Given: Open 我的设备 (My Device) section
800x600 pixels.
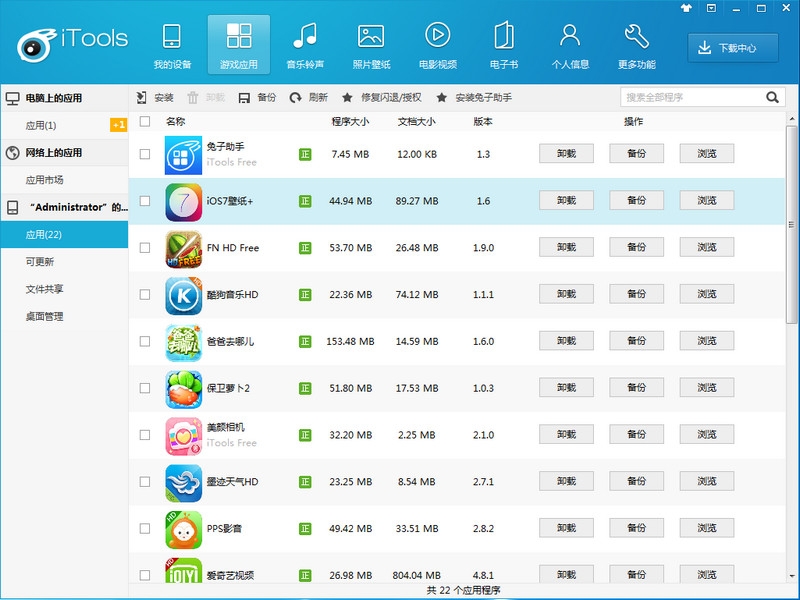Looking at the screenshot, I should 172,46.
